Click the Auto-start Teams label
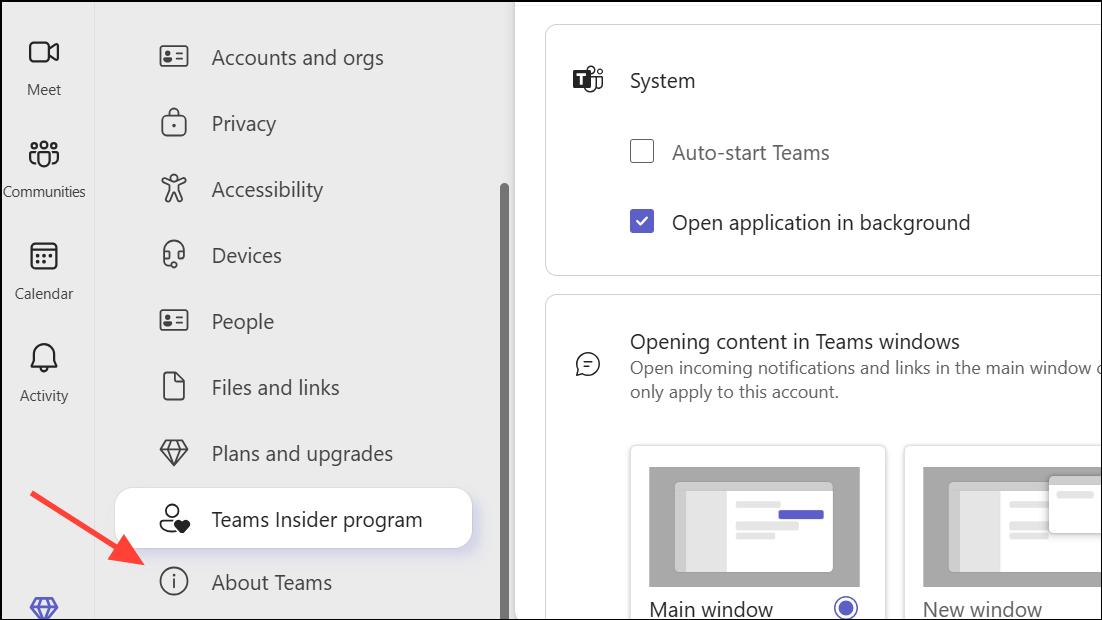Screen dimensions: 1102x620 point(751,153)
